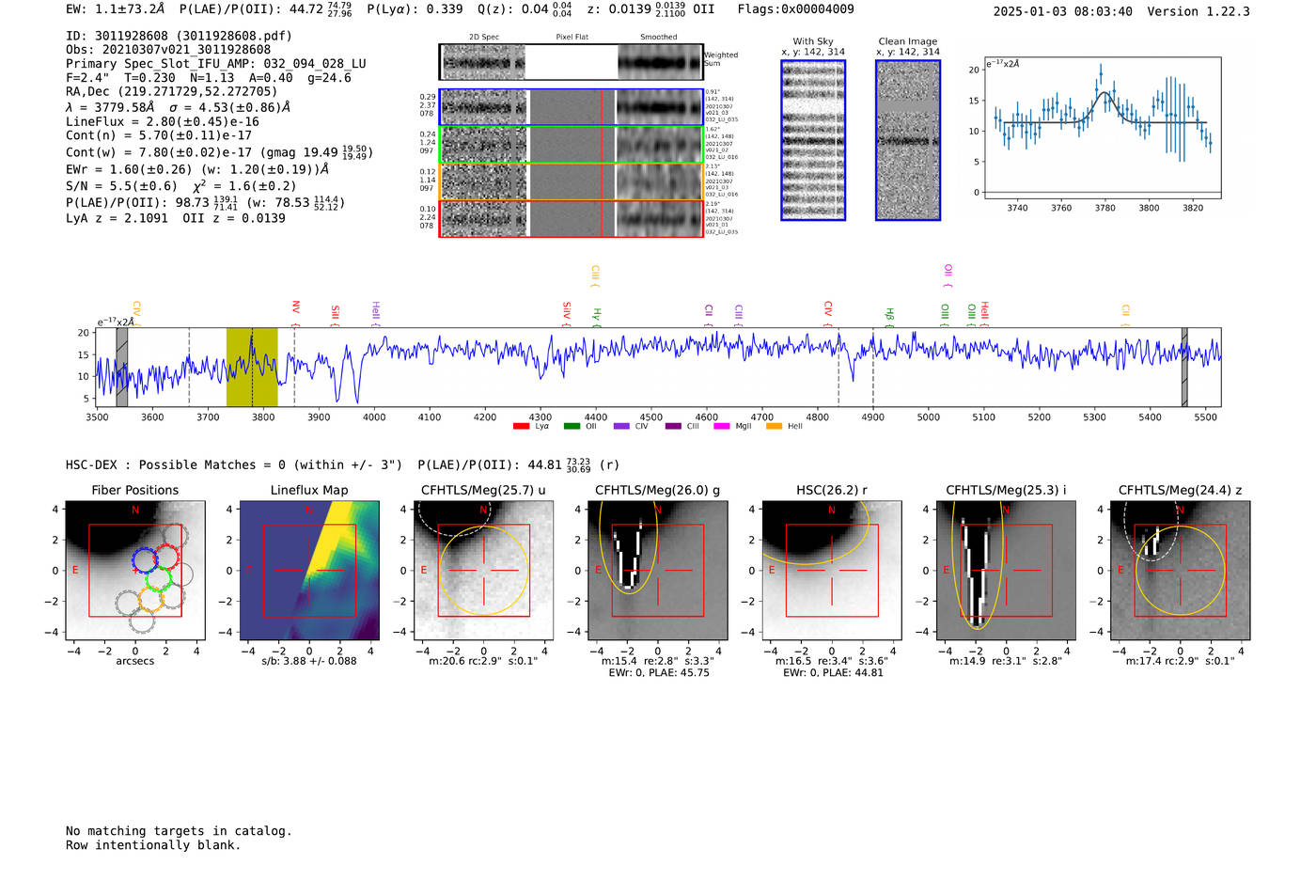Click the 2025-01-03 08:03:40 timestamp
This screenshot has height=896, width=1316.
pos(1063,11)
